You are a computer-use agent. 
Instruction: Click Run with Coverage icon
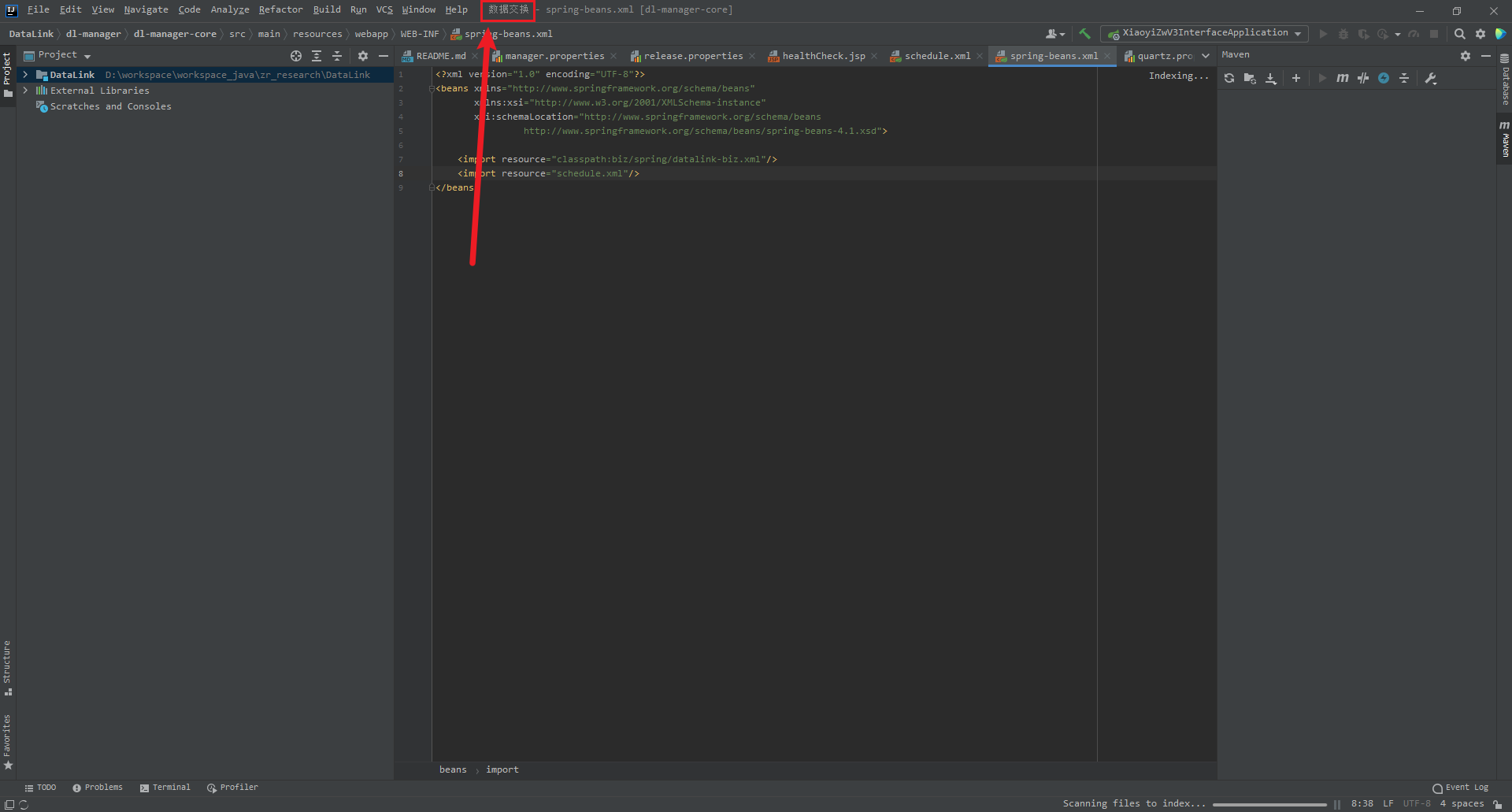coord(1364,34)
